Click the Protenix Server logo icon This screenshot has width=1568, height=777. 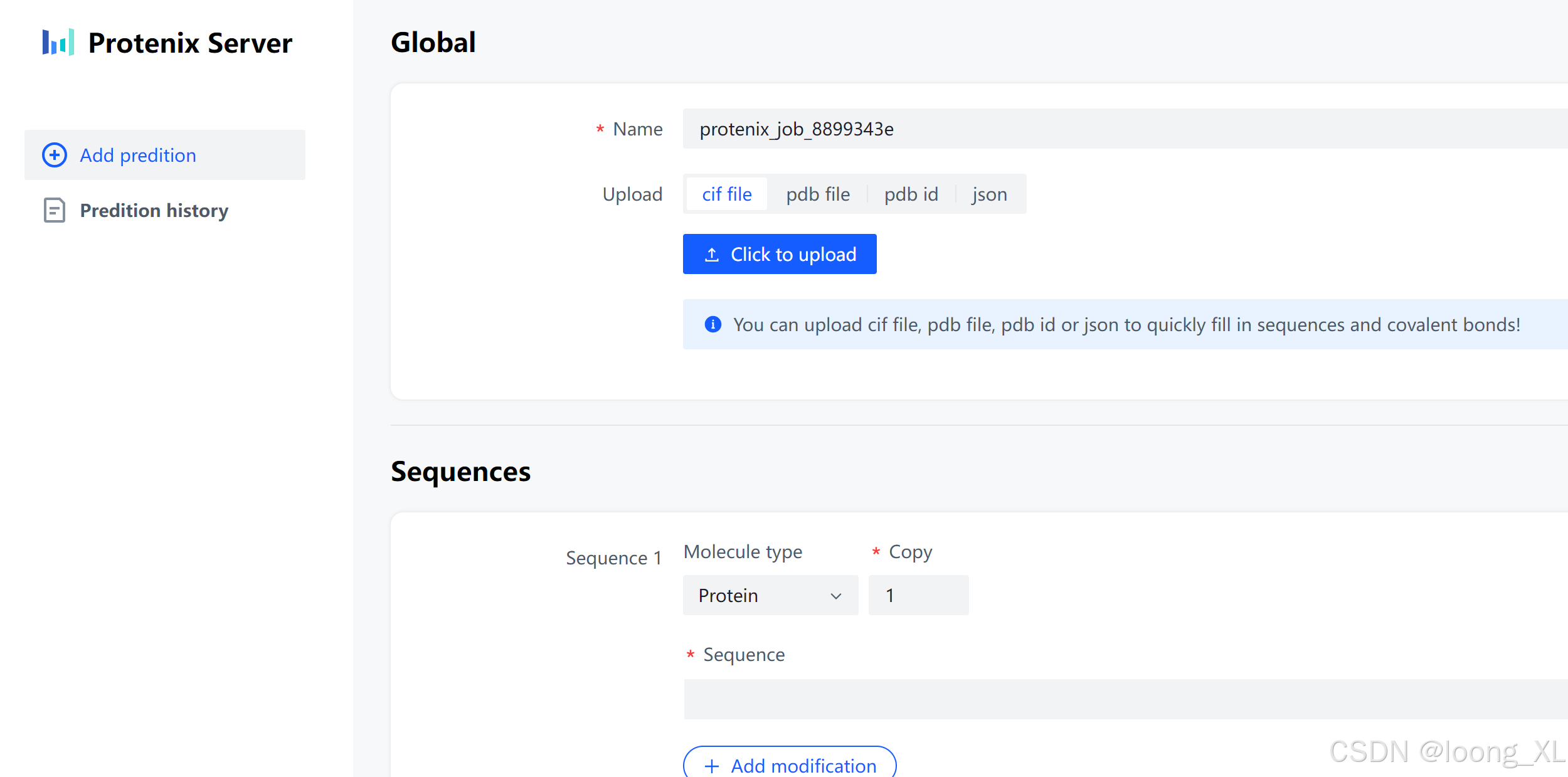[x=58, y=42]
